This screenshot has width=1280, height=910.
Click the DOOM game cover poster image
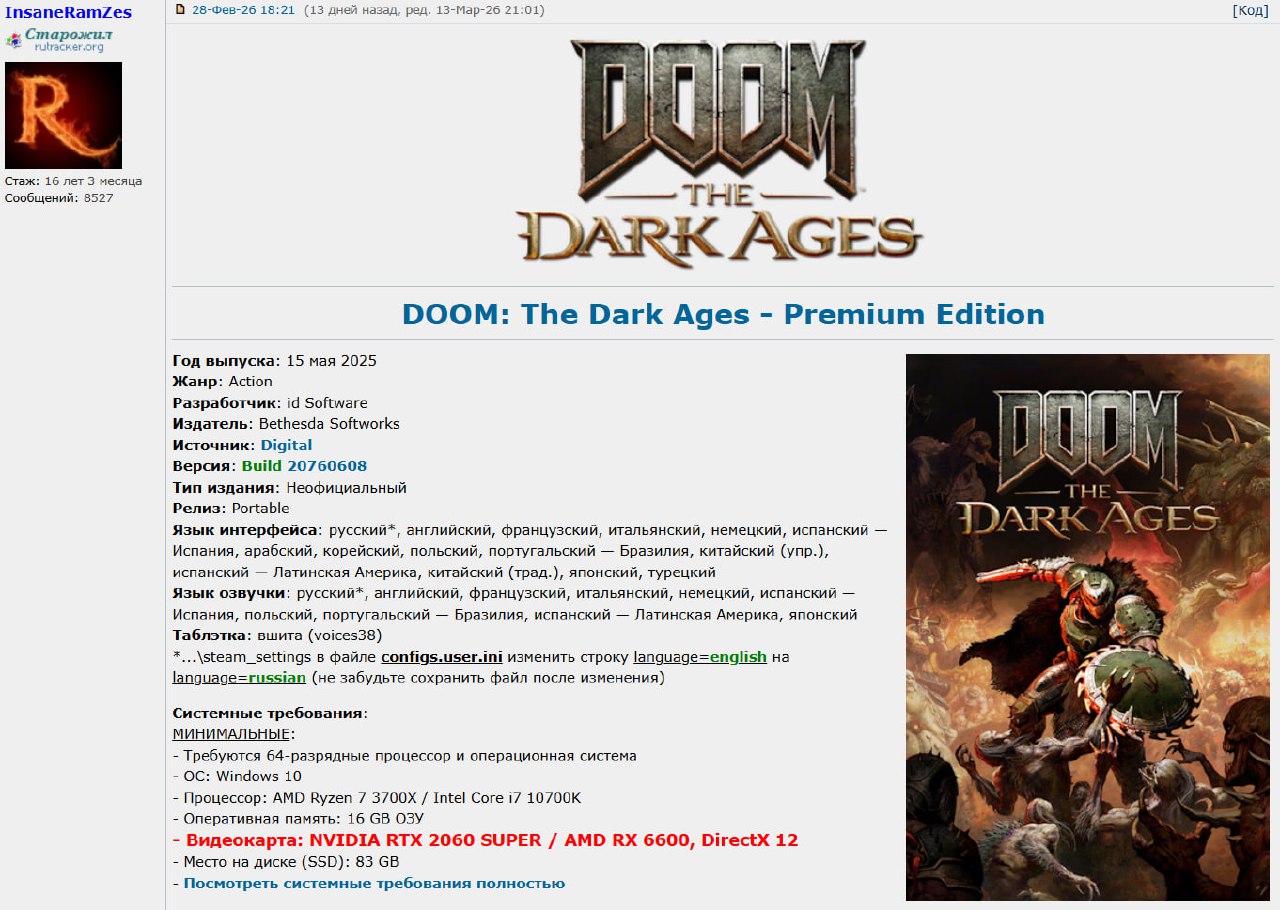tap(1088, 627)
